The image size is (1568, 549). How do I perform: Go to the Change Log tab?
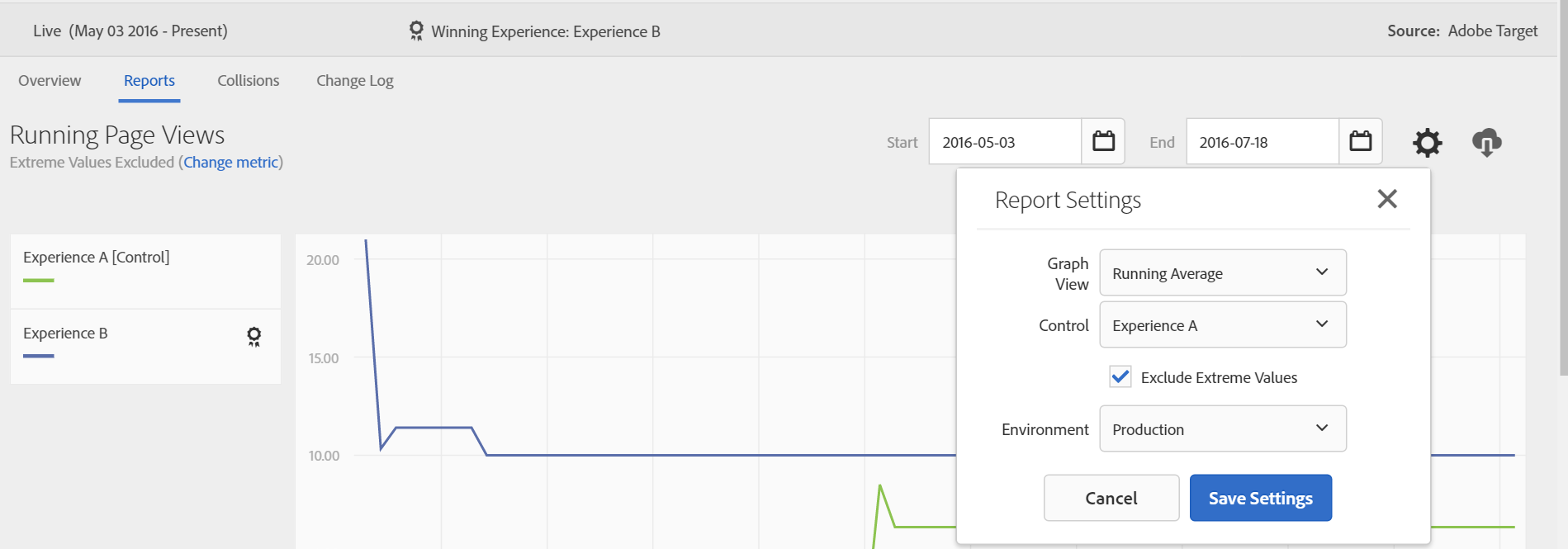point(354,81)
